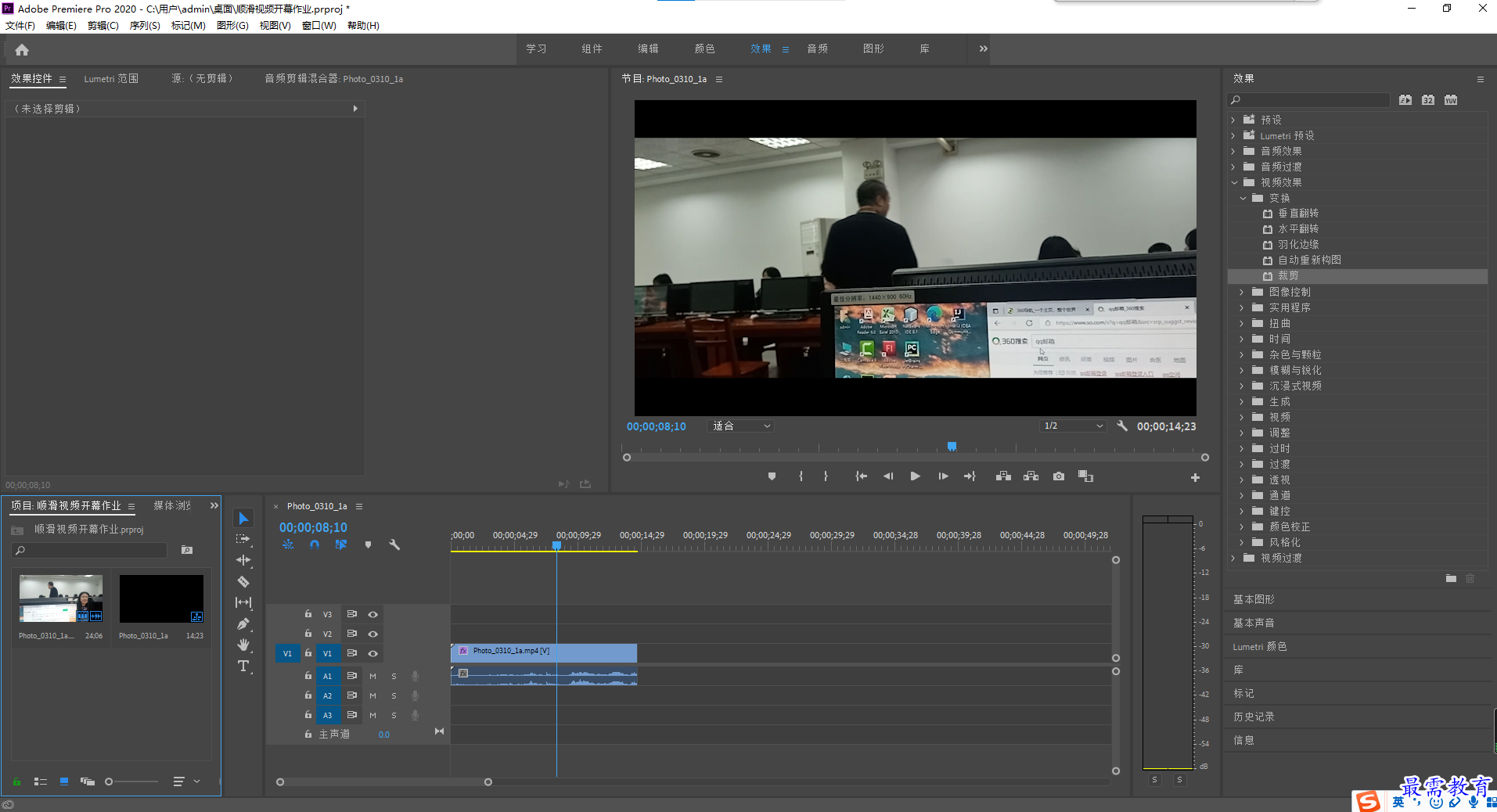Click the Effects panel search field
This screenshot has height=812, width=1497.
tap(1308, 100)
